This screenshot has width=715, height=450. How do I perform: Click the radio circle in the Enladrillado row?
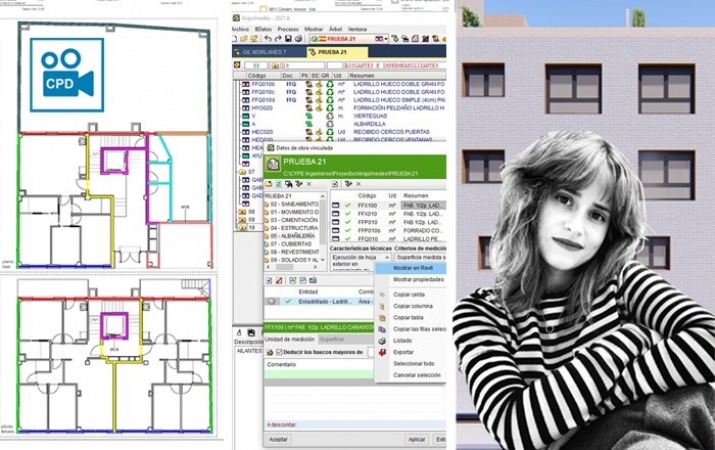tap(272, 301)
